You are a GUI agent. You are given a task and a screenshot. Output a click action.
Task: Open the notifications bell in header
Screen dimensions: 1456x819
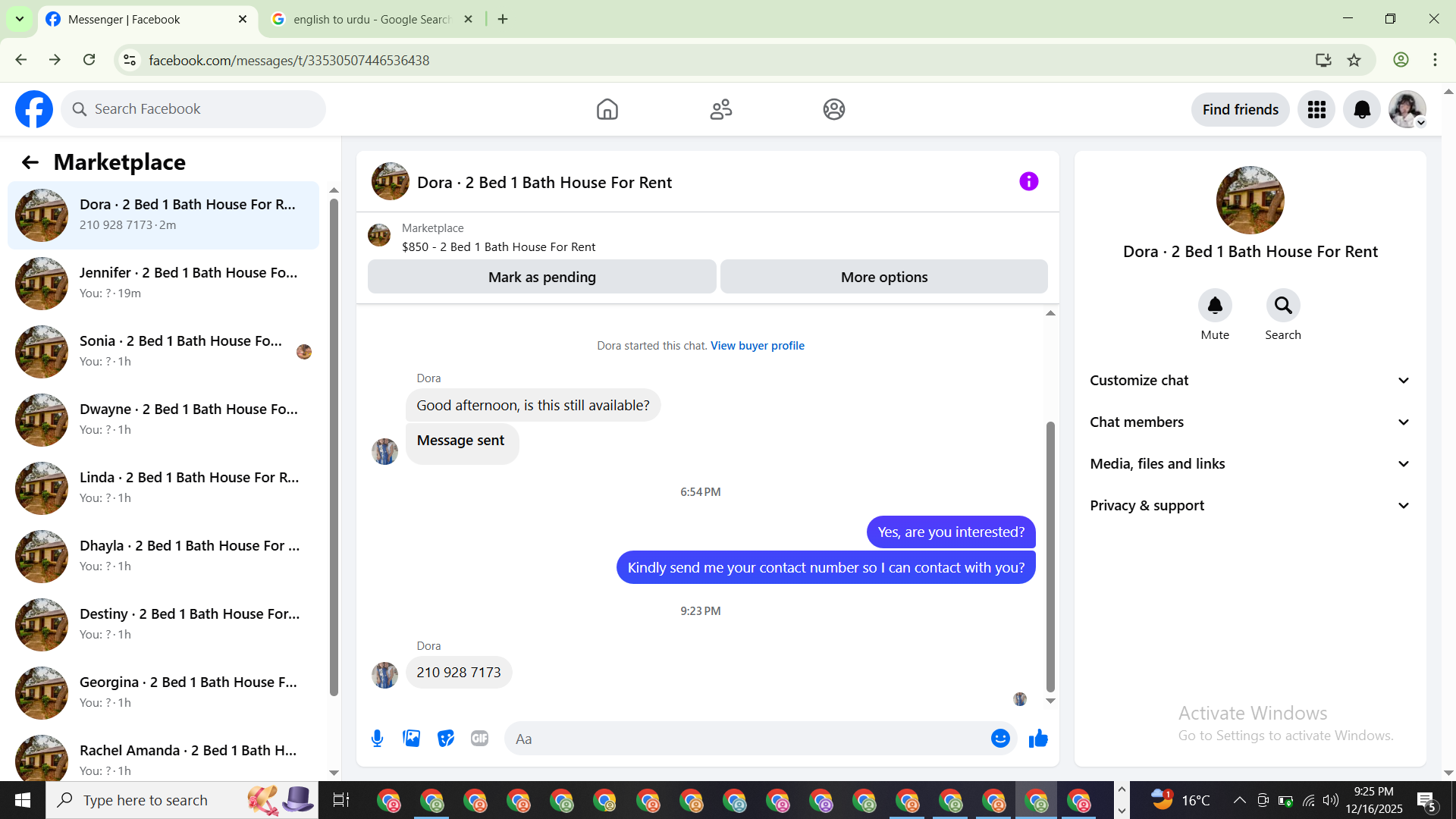[1362, 109]
